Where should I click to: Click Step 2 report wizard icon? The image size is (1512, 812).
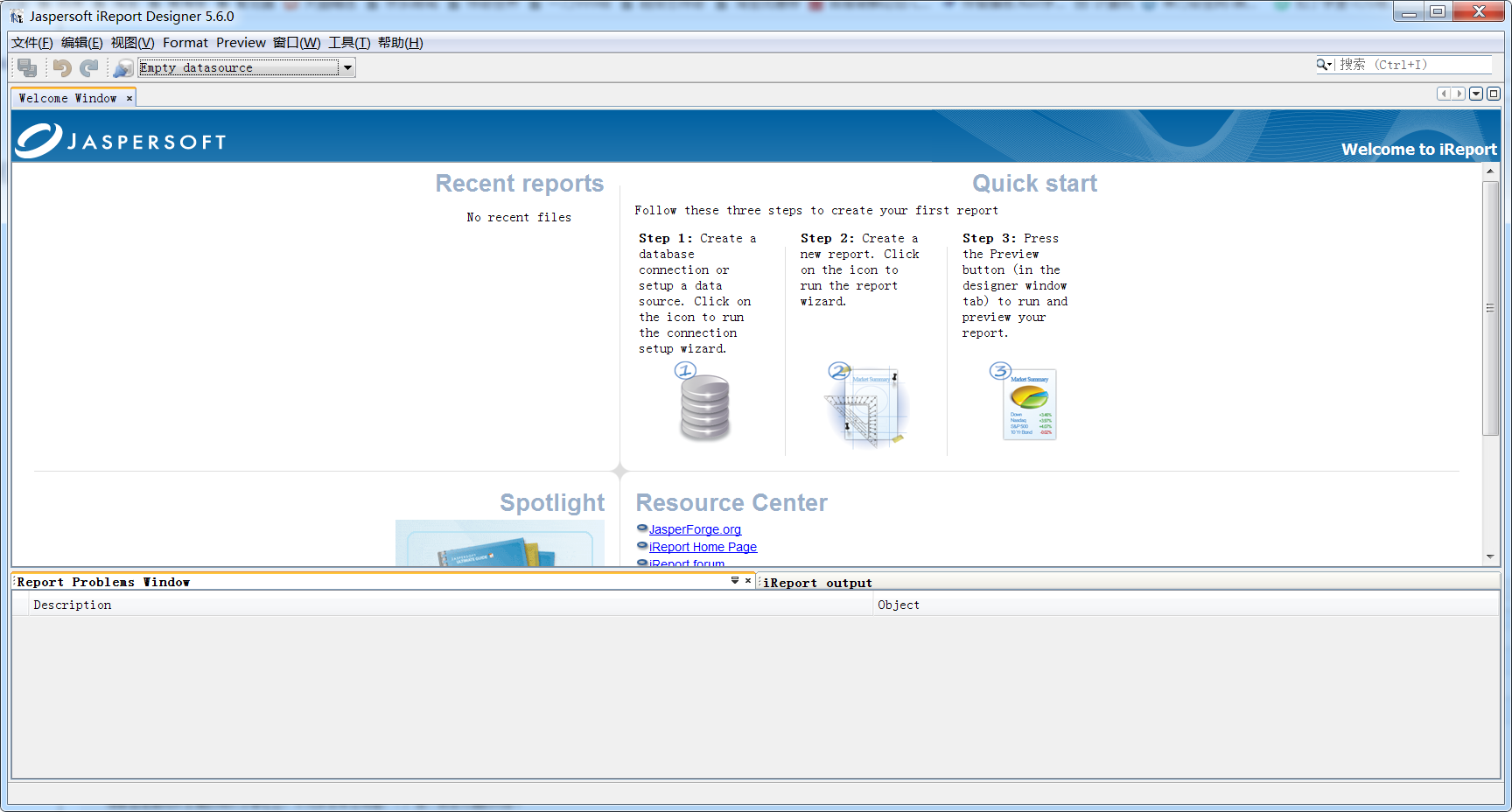(864, 404)
